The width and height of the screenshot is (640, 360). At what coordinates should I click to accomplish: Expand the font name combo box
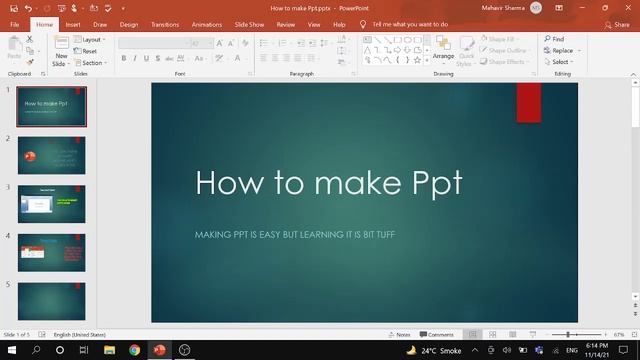(x=187, y=43)
